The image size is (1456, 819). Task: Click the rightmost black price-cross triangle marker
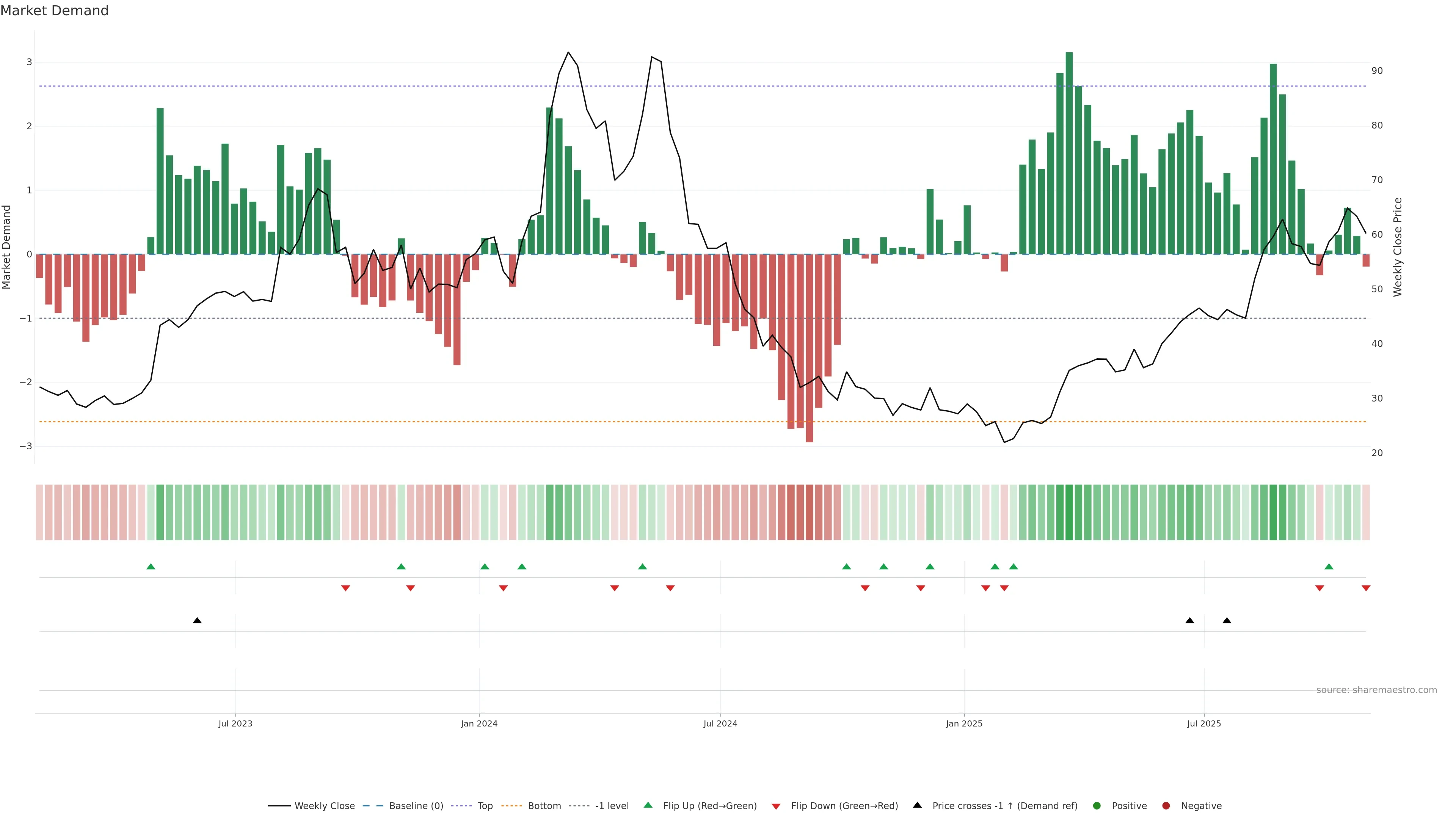(x=1227, y=621)
